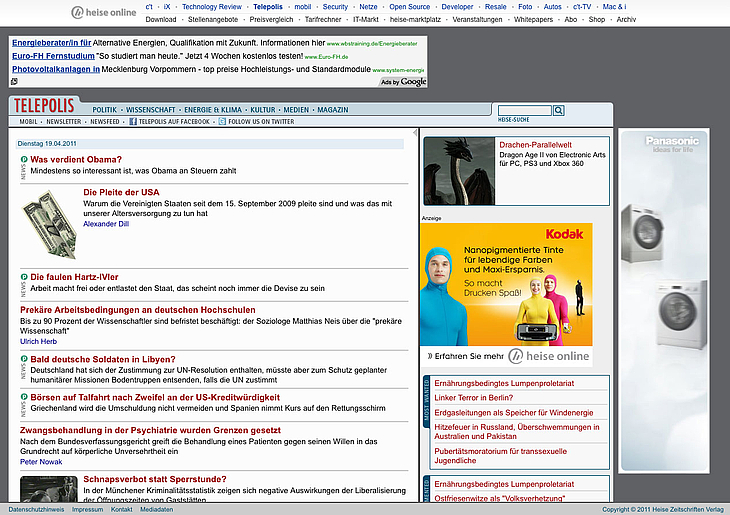Click the Panasonic washing machine banner
The image size is (730, 515).
click(664, 301)
